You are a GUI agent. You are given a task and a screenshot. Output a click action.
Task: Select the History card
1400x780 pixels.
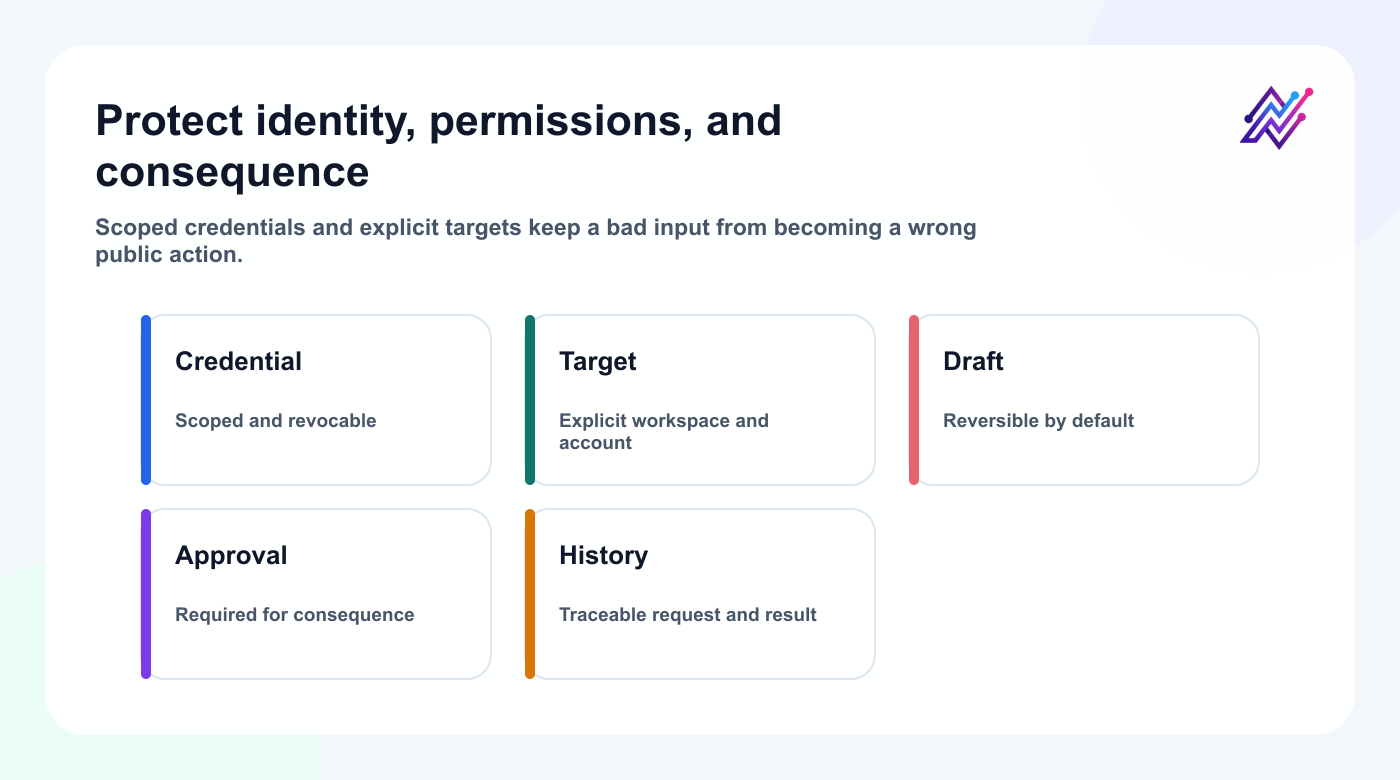(x=700, y=594)
